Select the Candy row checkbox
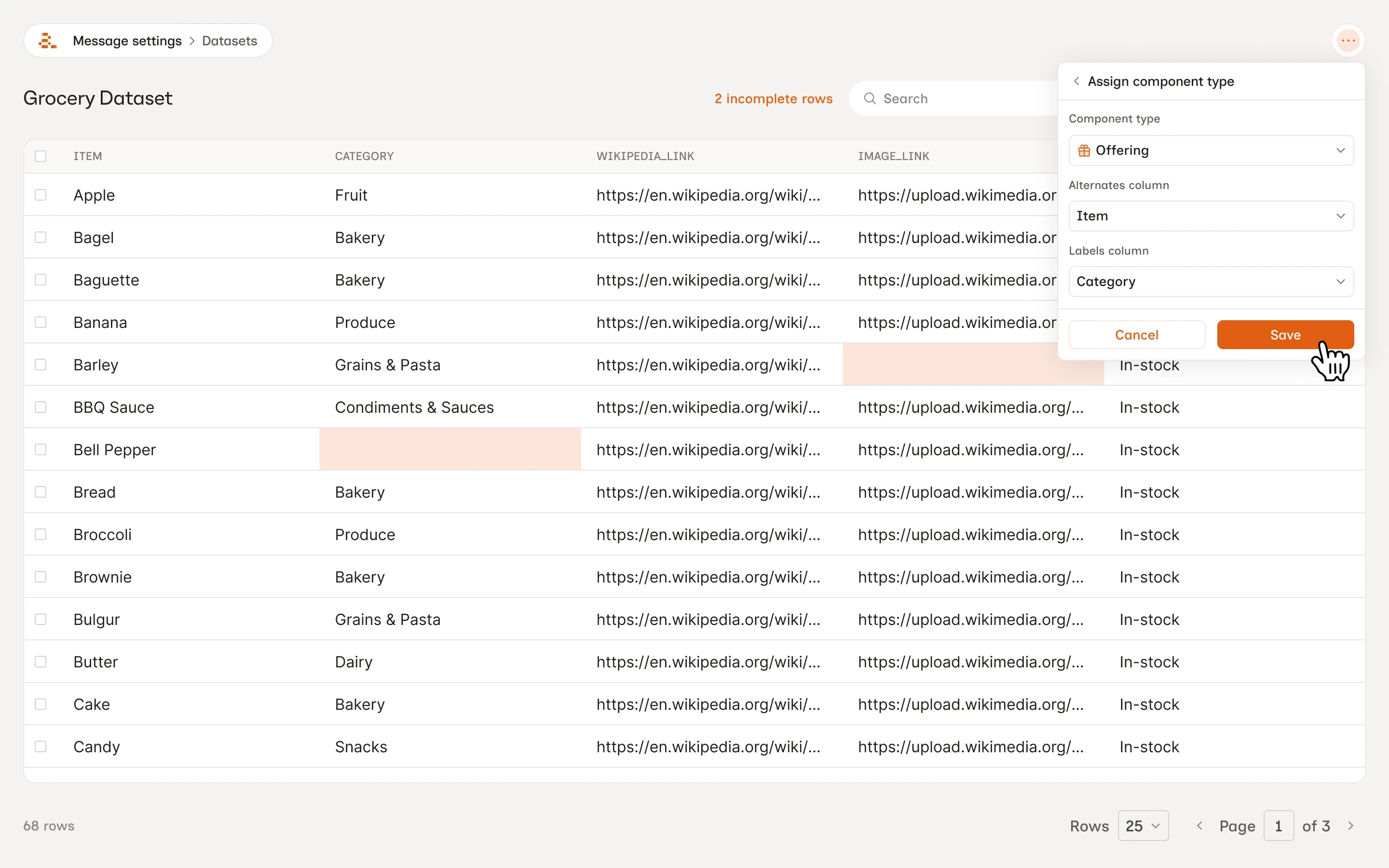1389x868 pixels. tap(40, 746)
